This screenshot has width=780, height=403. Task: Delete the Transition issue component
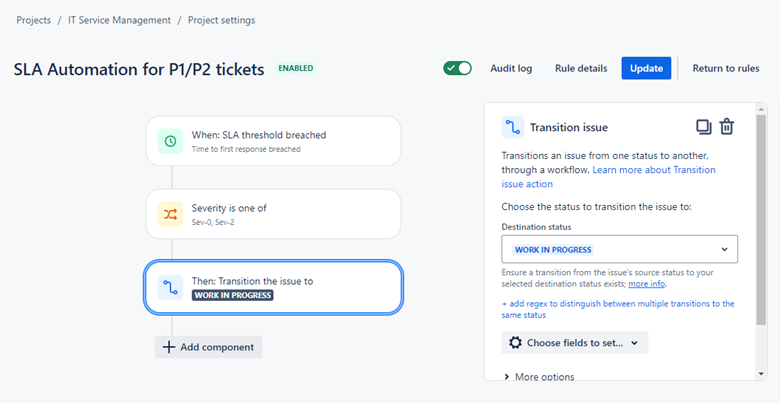point(727,127)
